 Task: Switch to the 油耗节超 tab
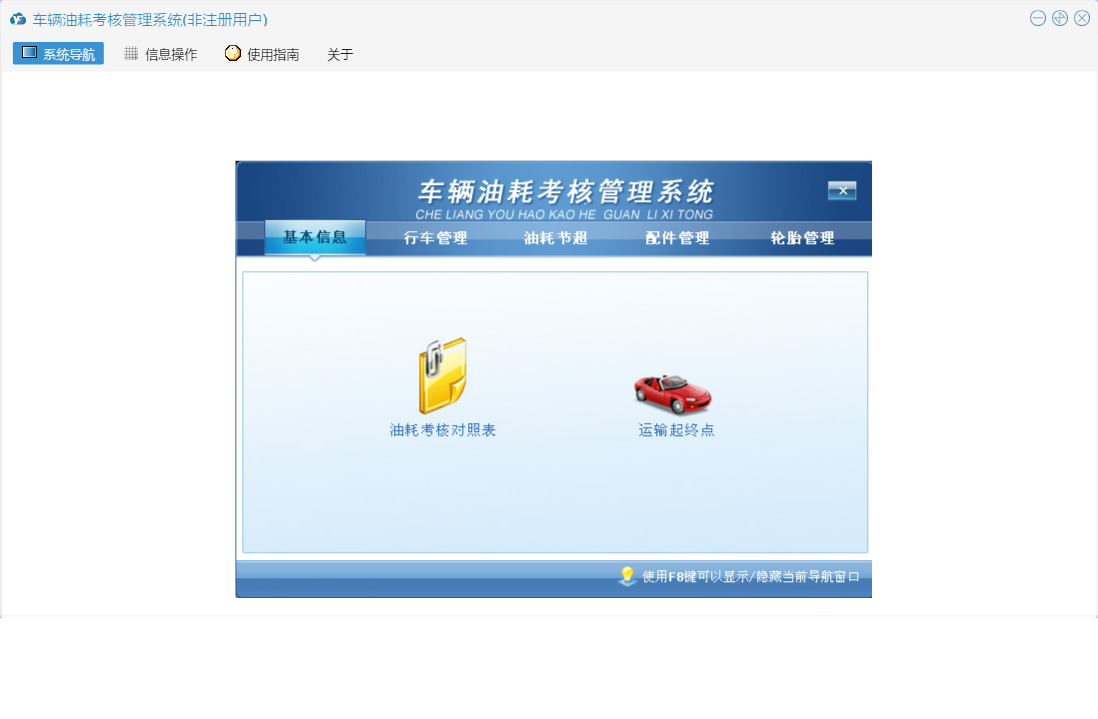click(x=556, y=238)
